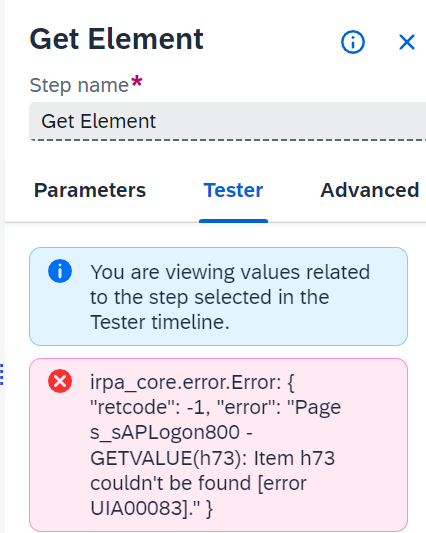The height and width of the screenshot is (533, 426).
Task: Open the step information icon beside the title
Action: tap(353, 42)
